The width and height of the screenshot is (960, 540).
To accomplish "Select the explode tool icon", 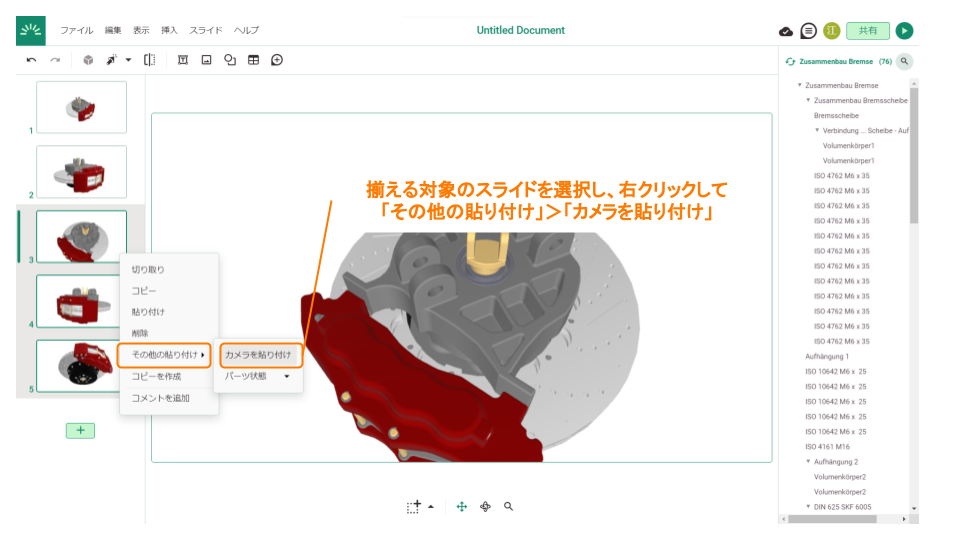I will pos(111,60).
